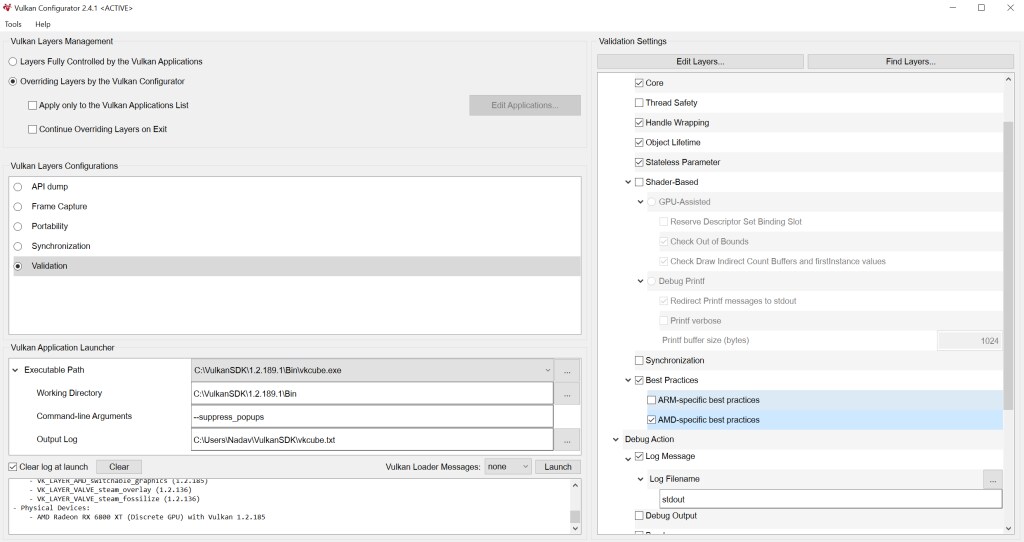Browse for the Executable Path file

567,370
